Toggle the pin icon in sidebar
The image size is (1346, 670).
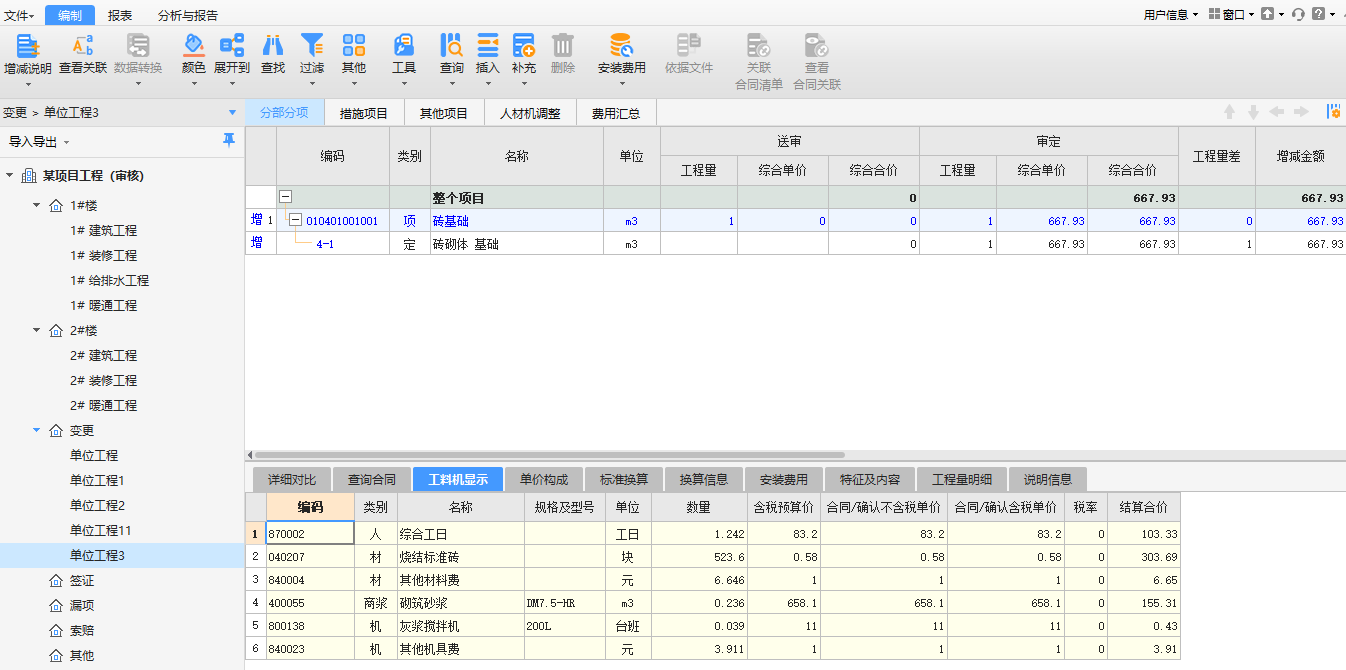tap(229, 140)
